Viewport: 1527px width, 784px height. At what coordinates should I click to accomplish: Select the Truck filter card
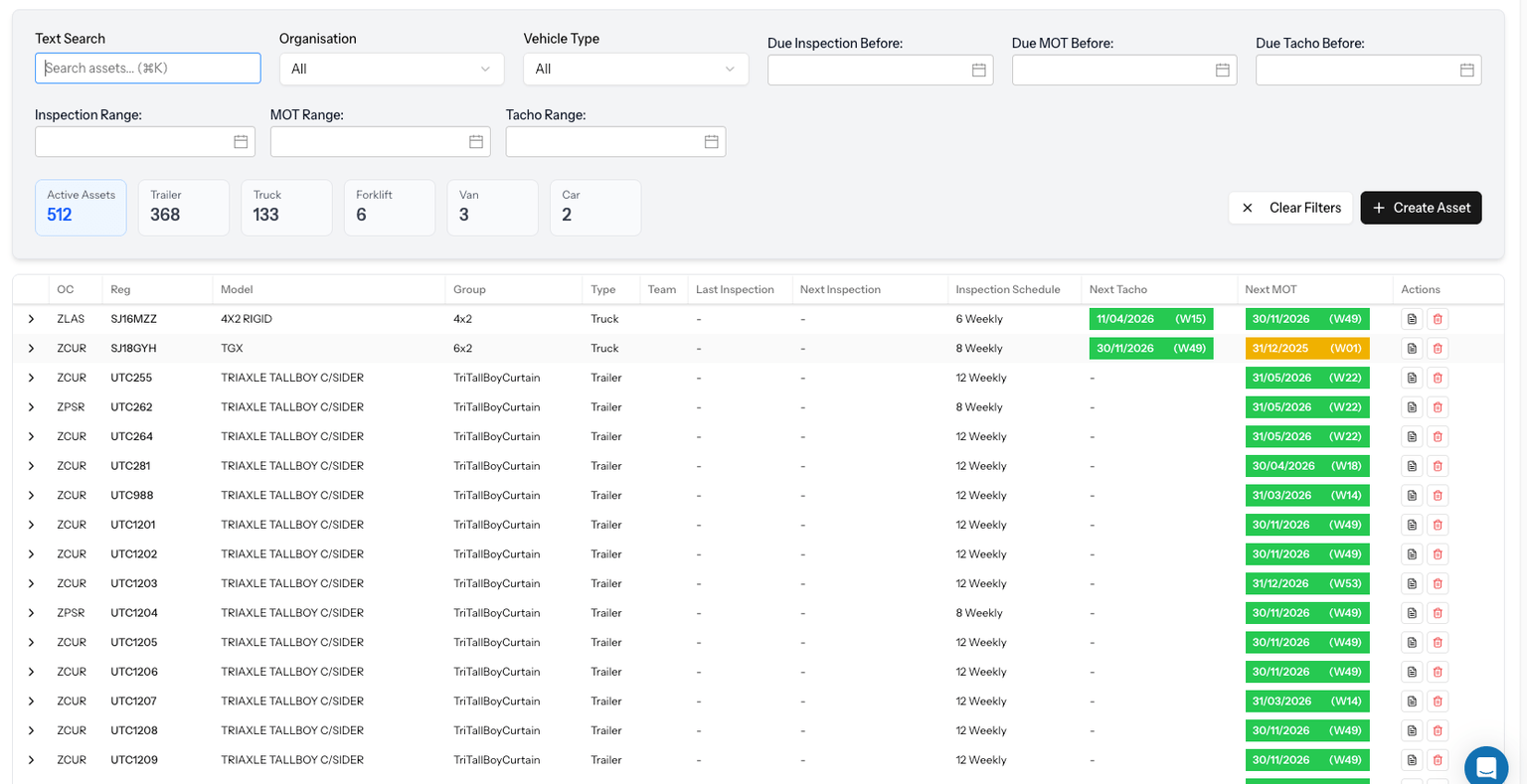[x=286, y=207]
